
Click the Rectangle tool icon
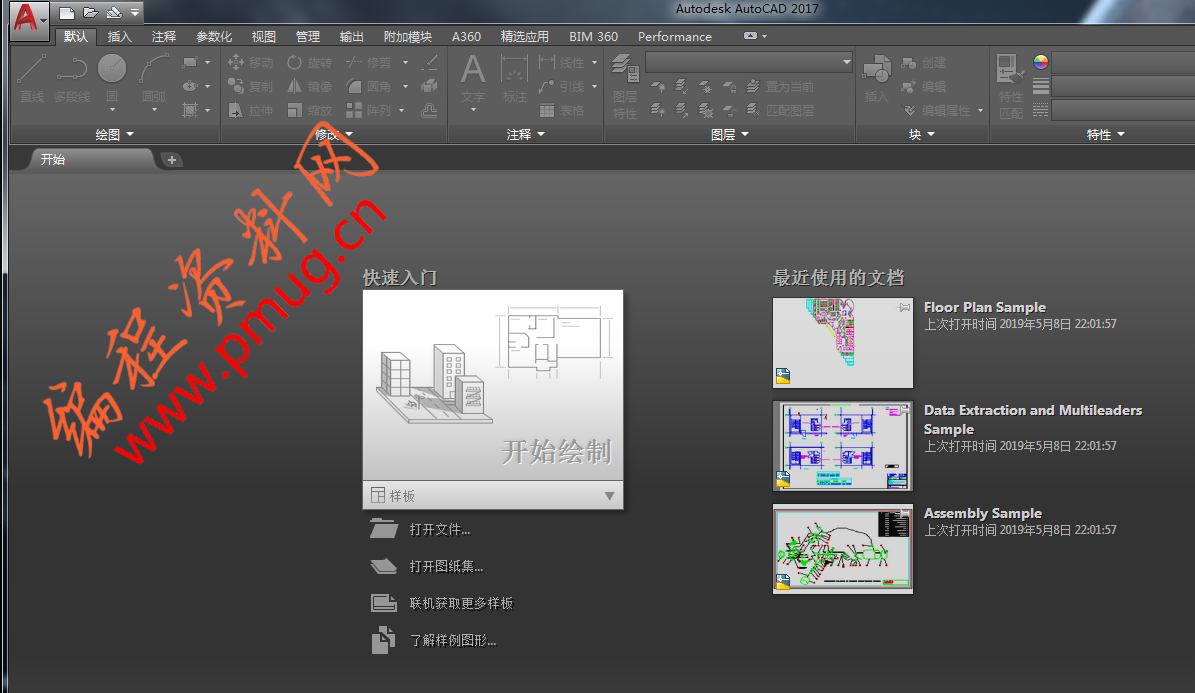point(190,63)
